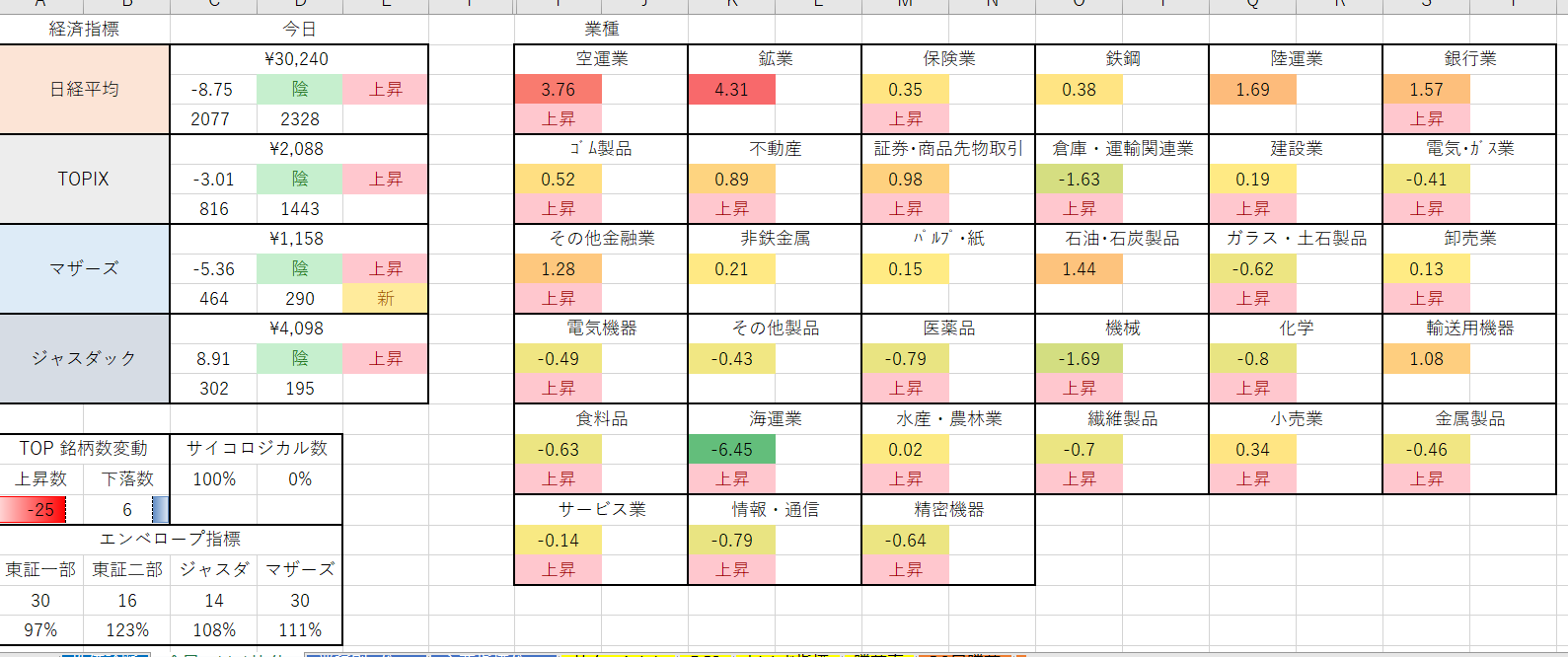The height and width of the screenshot is (657, 1568).
Task: Click the 陰 cell in the 日経平均 row
Action: coord(300,90)
